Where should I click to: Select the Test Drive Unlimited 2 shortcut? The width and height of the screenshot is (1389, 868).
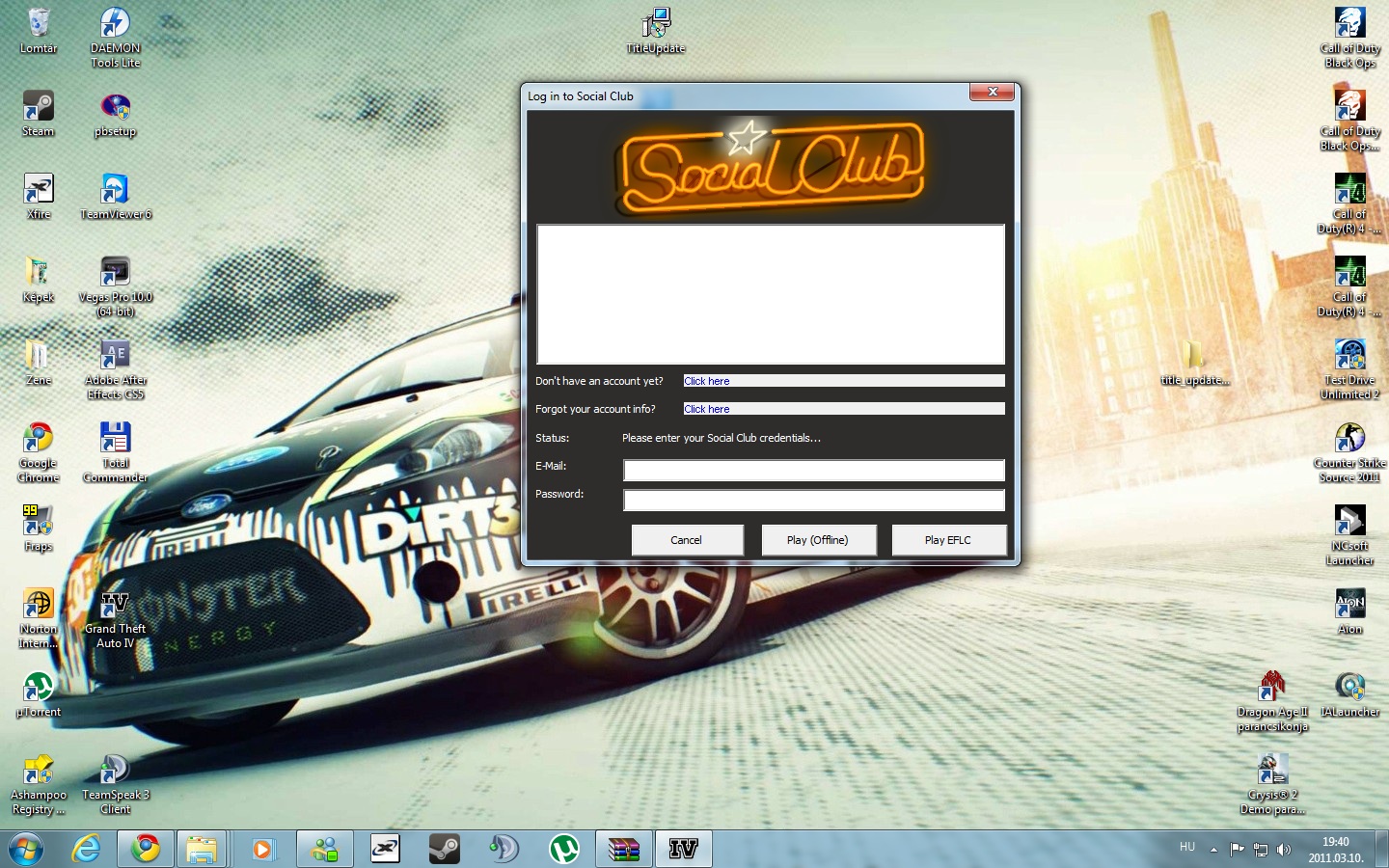point(1349,368)
